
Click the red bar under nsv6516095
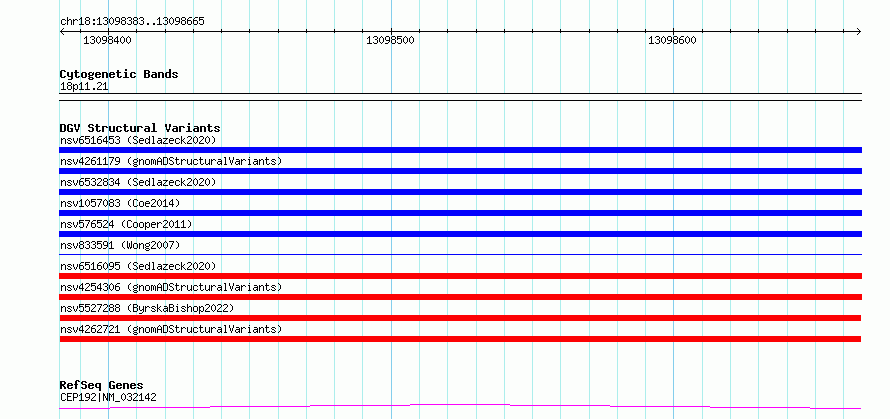[460, 276]
